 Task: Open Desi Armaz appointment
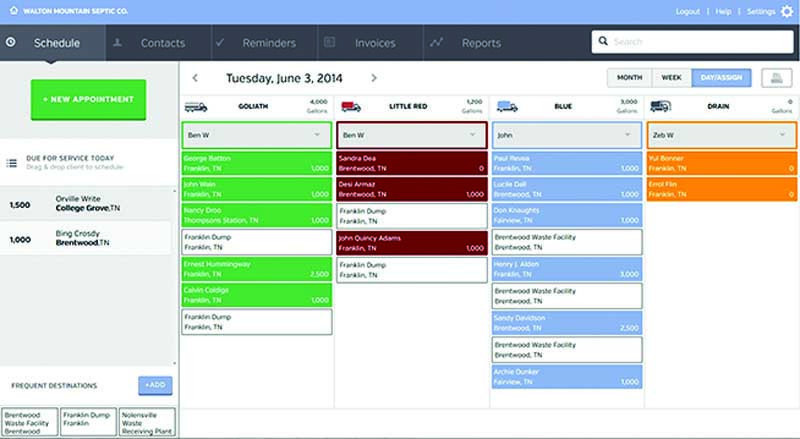[x=412, y=189]
